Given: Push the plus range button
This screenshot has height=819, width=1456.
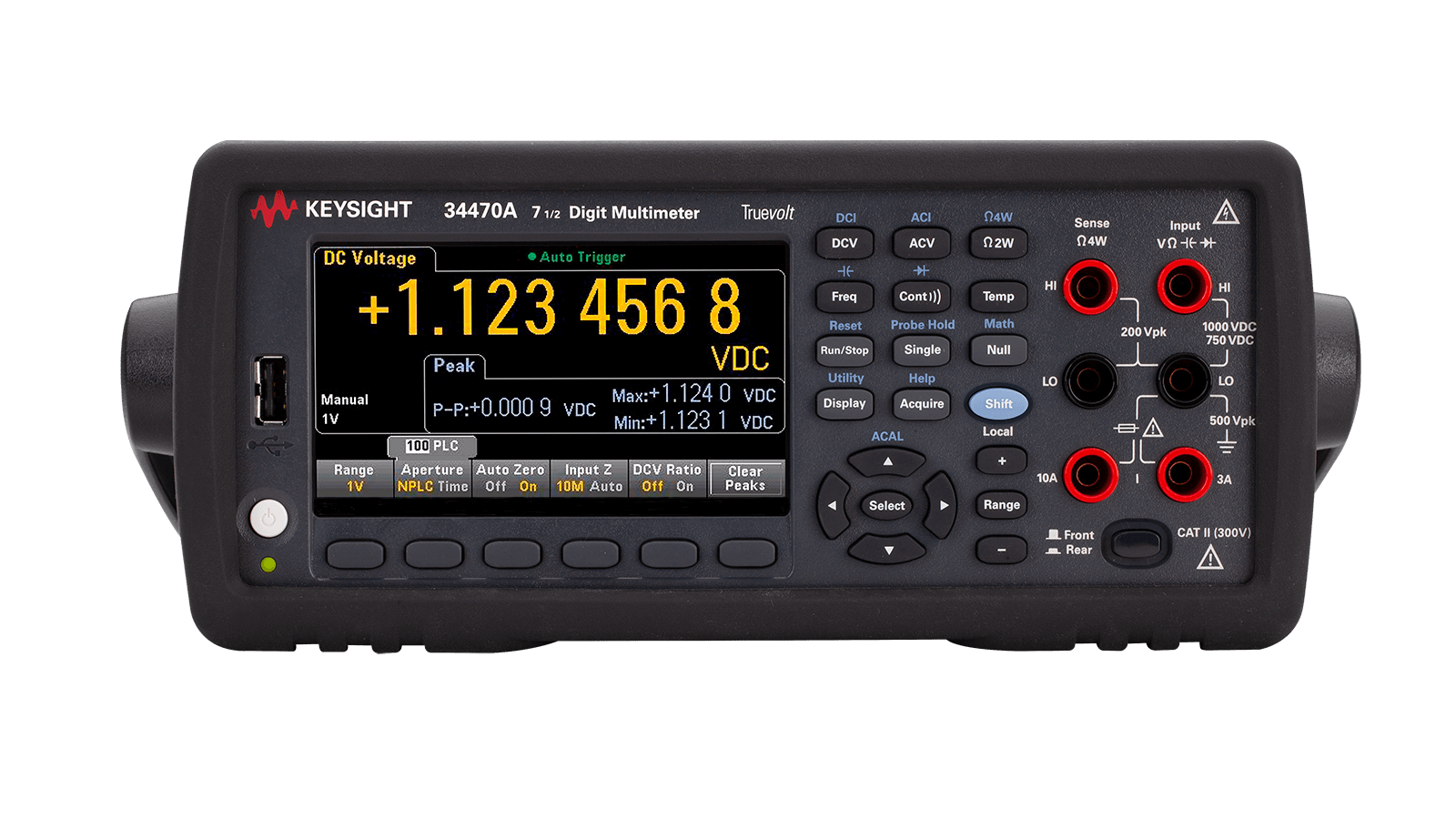Looking at the screenshot, I should click(1002, 460).
